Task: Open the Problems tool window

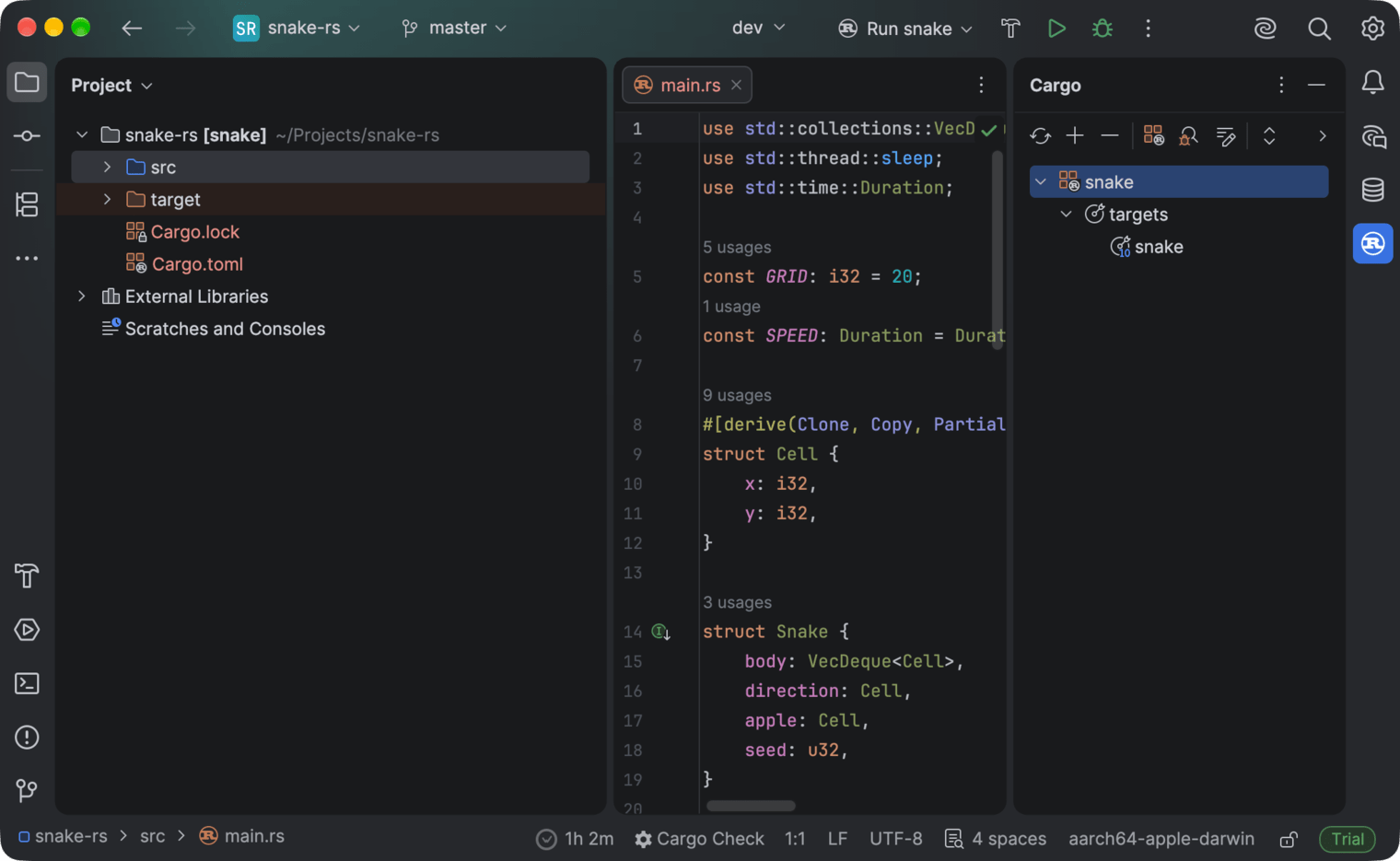Action: pos(27,738)
